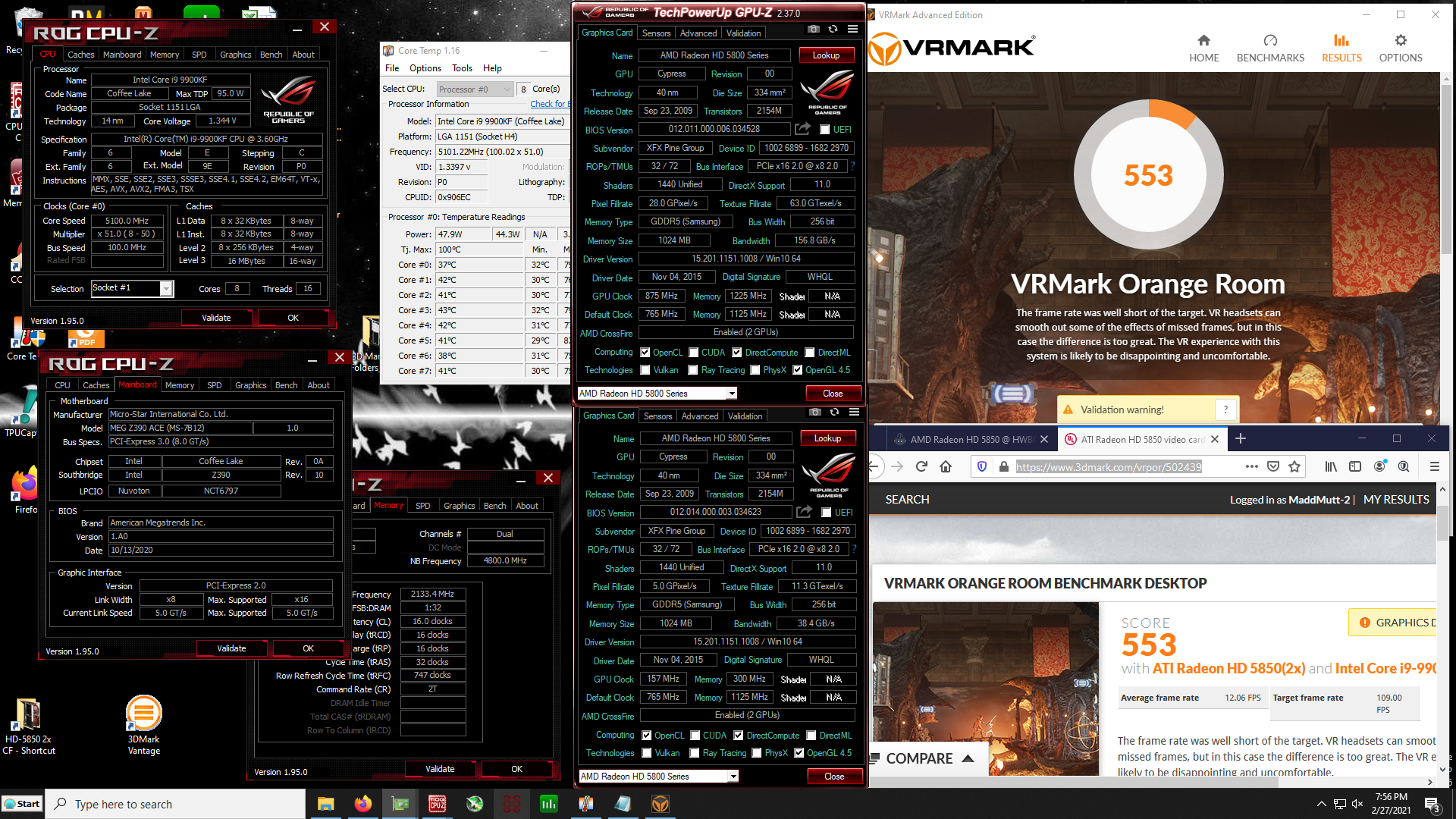Click the Windows taskbar search box
This screenshot has width=1456, height=819.
pyautogui.click(x=176, y=804)
